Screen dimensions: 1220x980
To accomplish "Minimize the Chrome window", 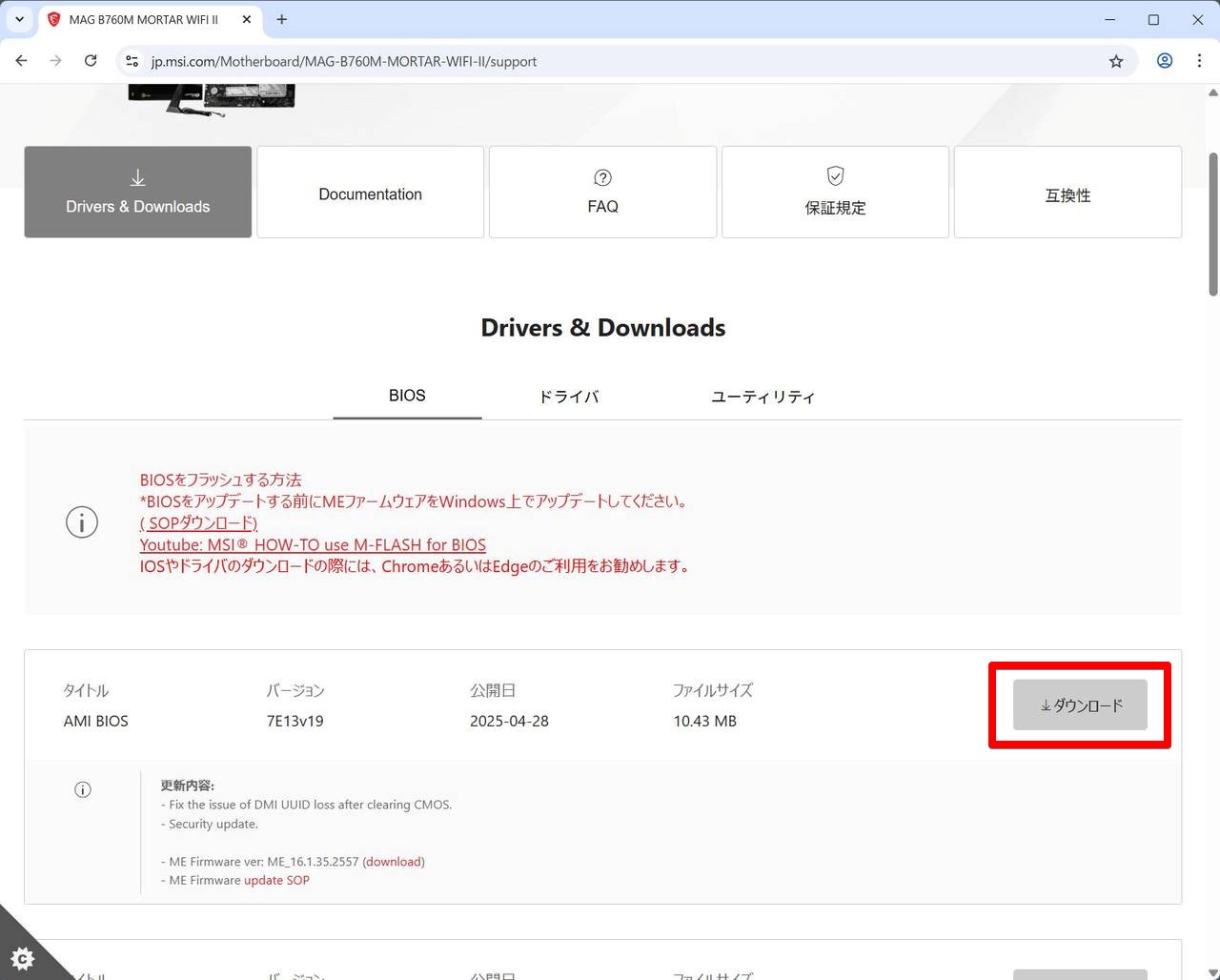I will click(x=1109, y=19).
